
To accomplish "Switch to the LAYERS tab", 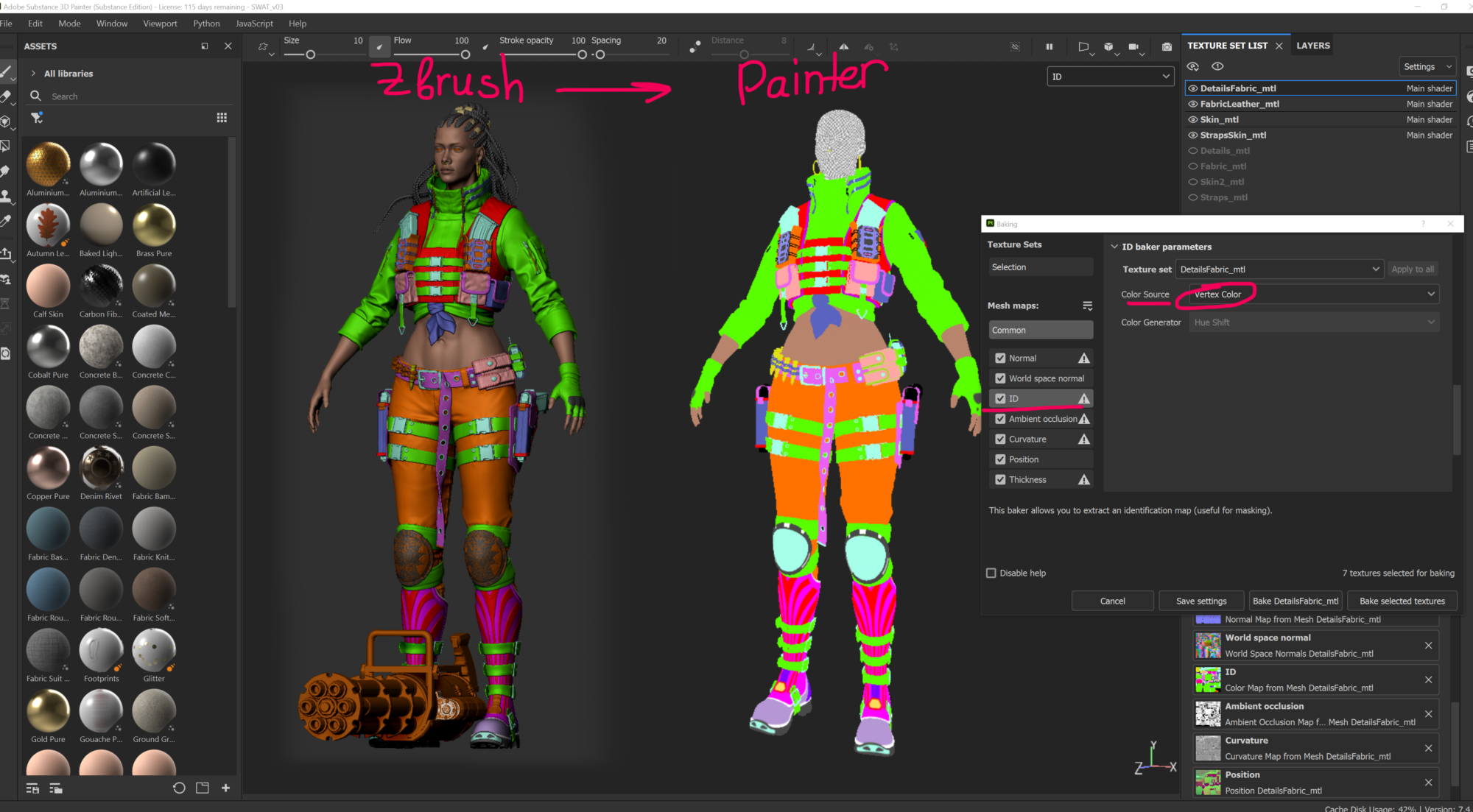I will tap(1312, 45).
